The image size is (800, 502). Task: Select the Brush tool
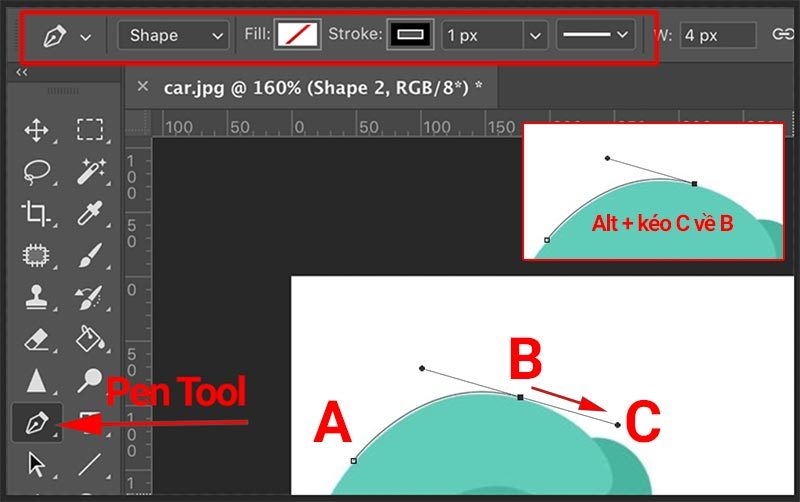(x=90, y=255)
